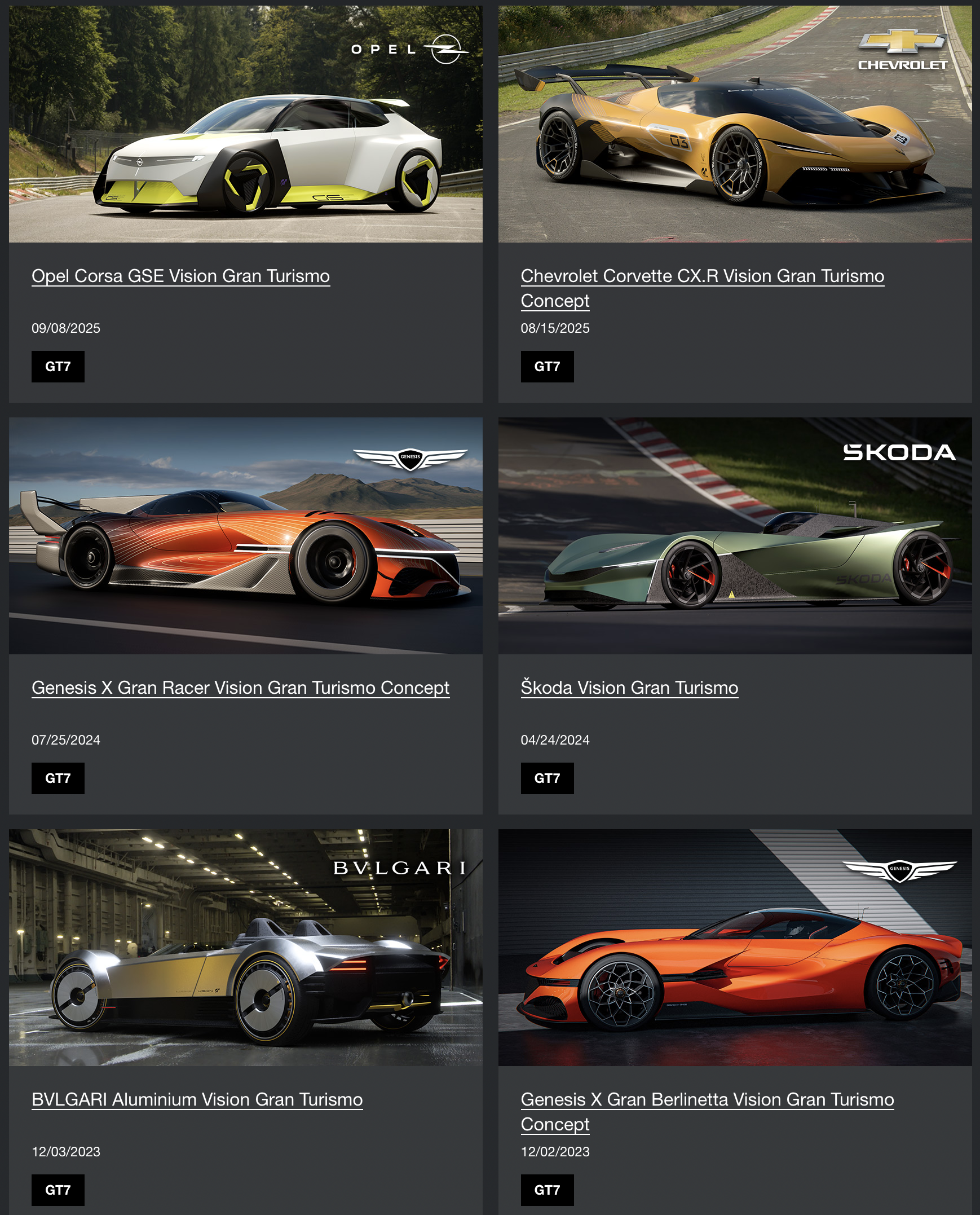Click the Genesis wings logo on the Gran Berlinetta image
This screenshot has width=980, height=1215.
point(900,870)
